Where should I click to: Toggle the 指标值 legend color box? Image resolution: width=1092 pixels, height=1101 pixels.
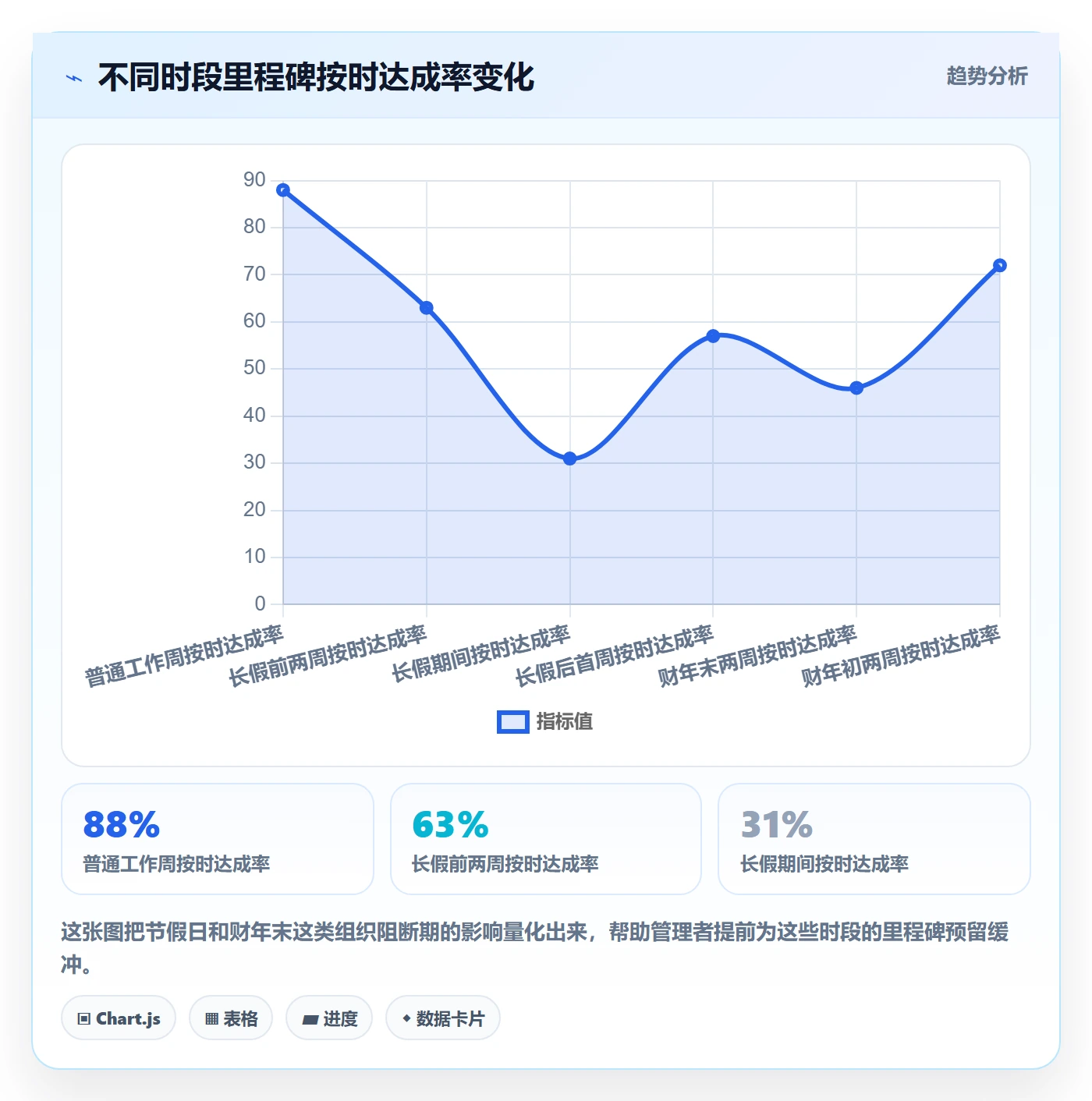(x=513, y=722)
